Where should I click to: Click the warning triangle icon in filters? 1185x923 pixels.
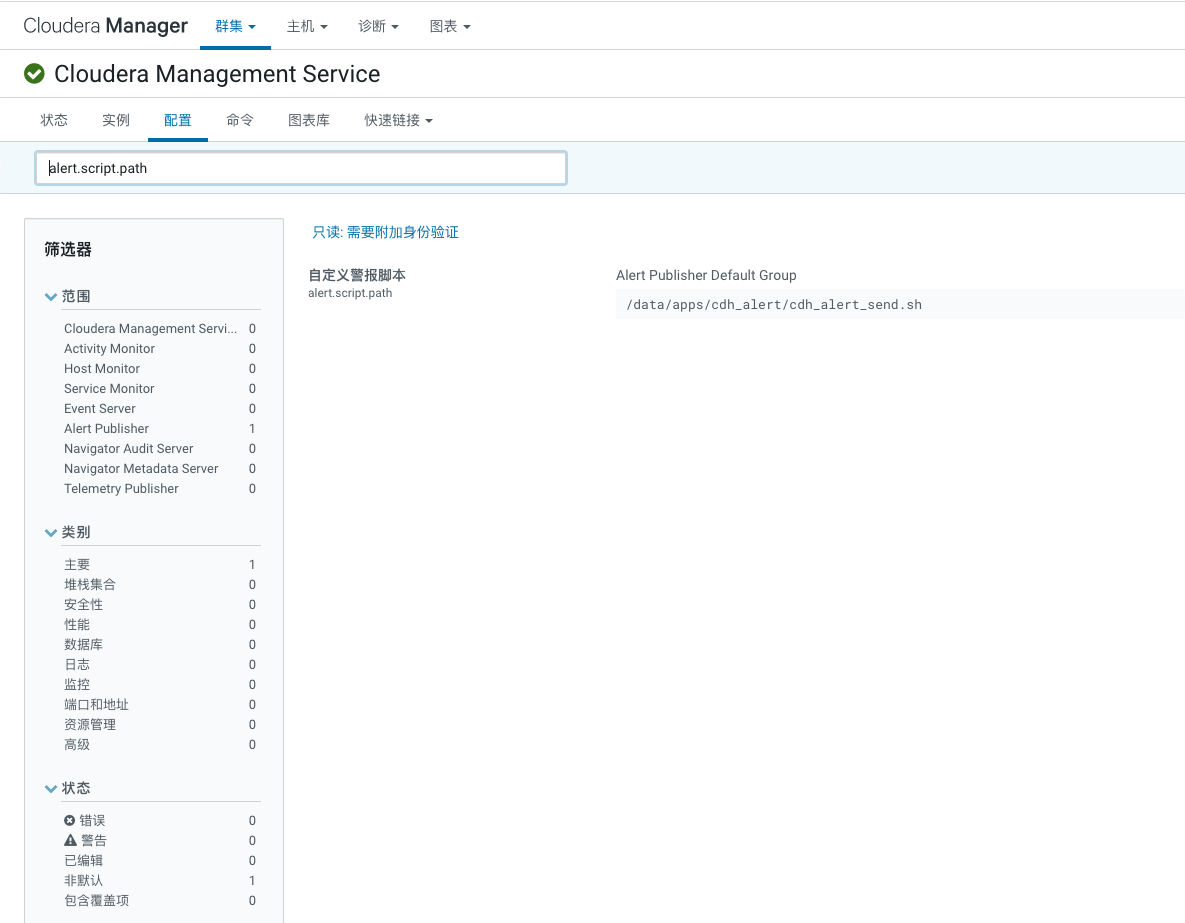click(70, 840)
